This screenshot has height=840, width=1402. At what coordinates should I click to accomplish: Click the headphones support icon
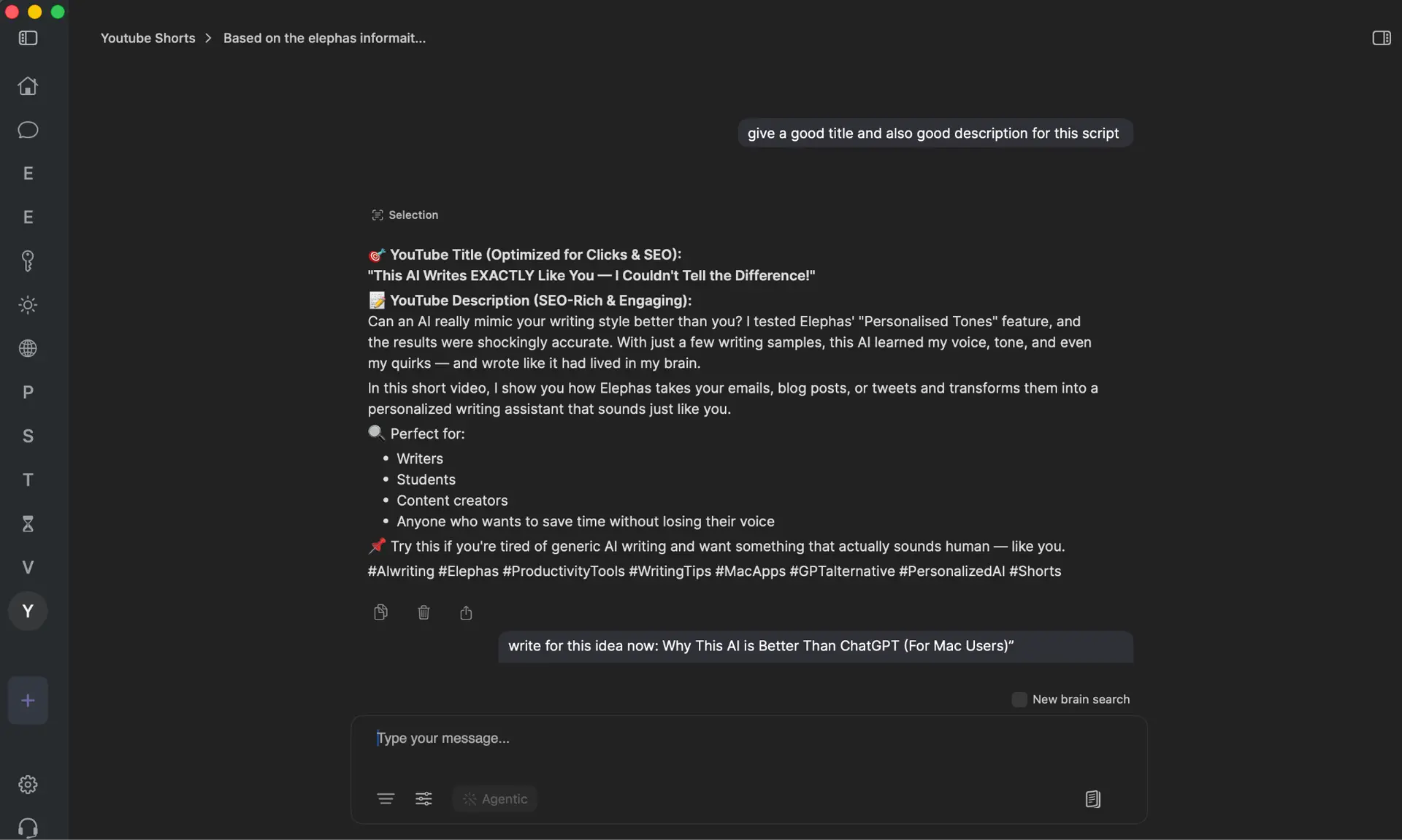[28, 828]
